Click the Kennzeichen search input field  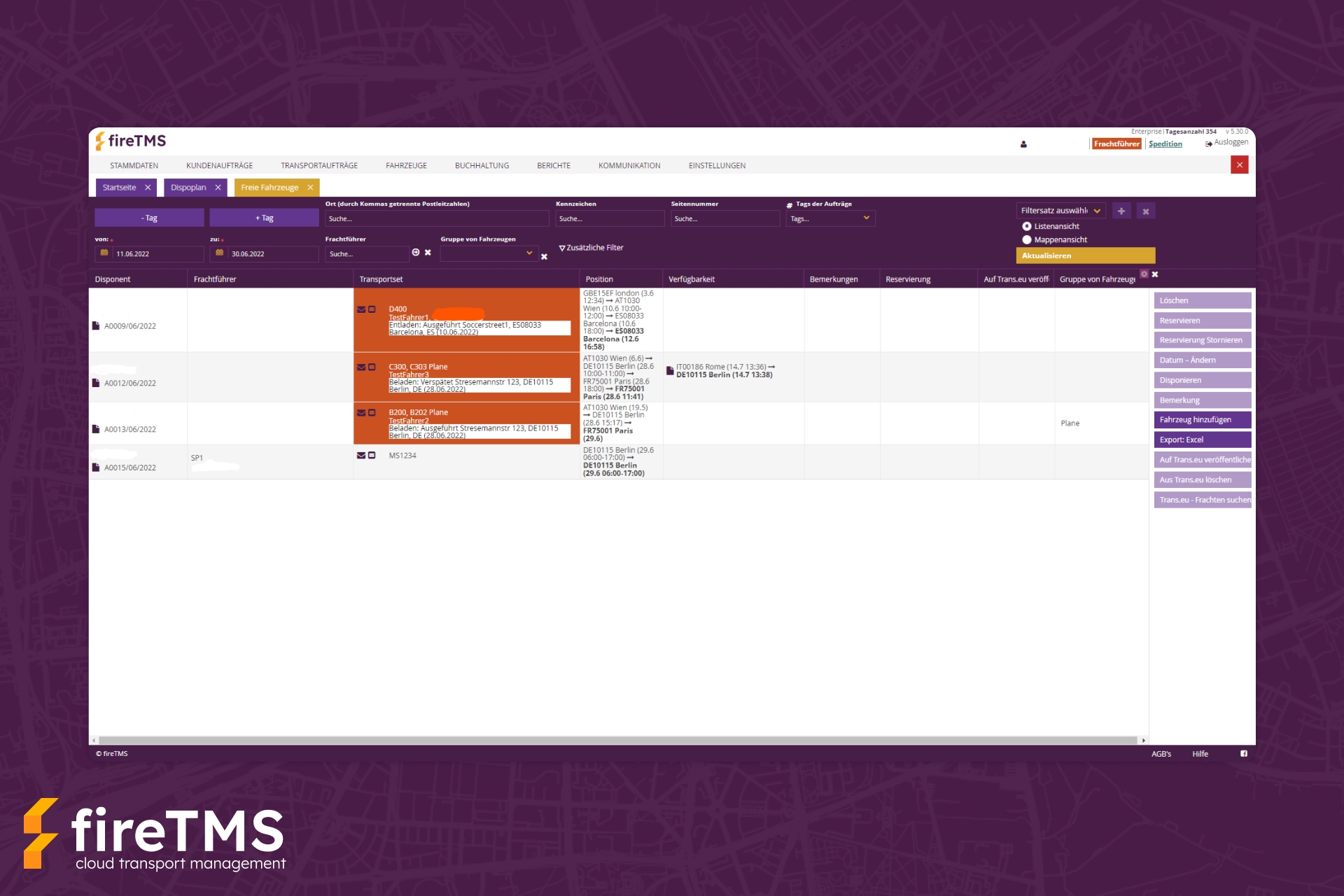(x=610, y=218)
